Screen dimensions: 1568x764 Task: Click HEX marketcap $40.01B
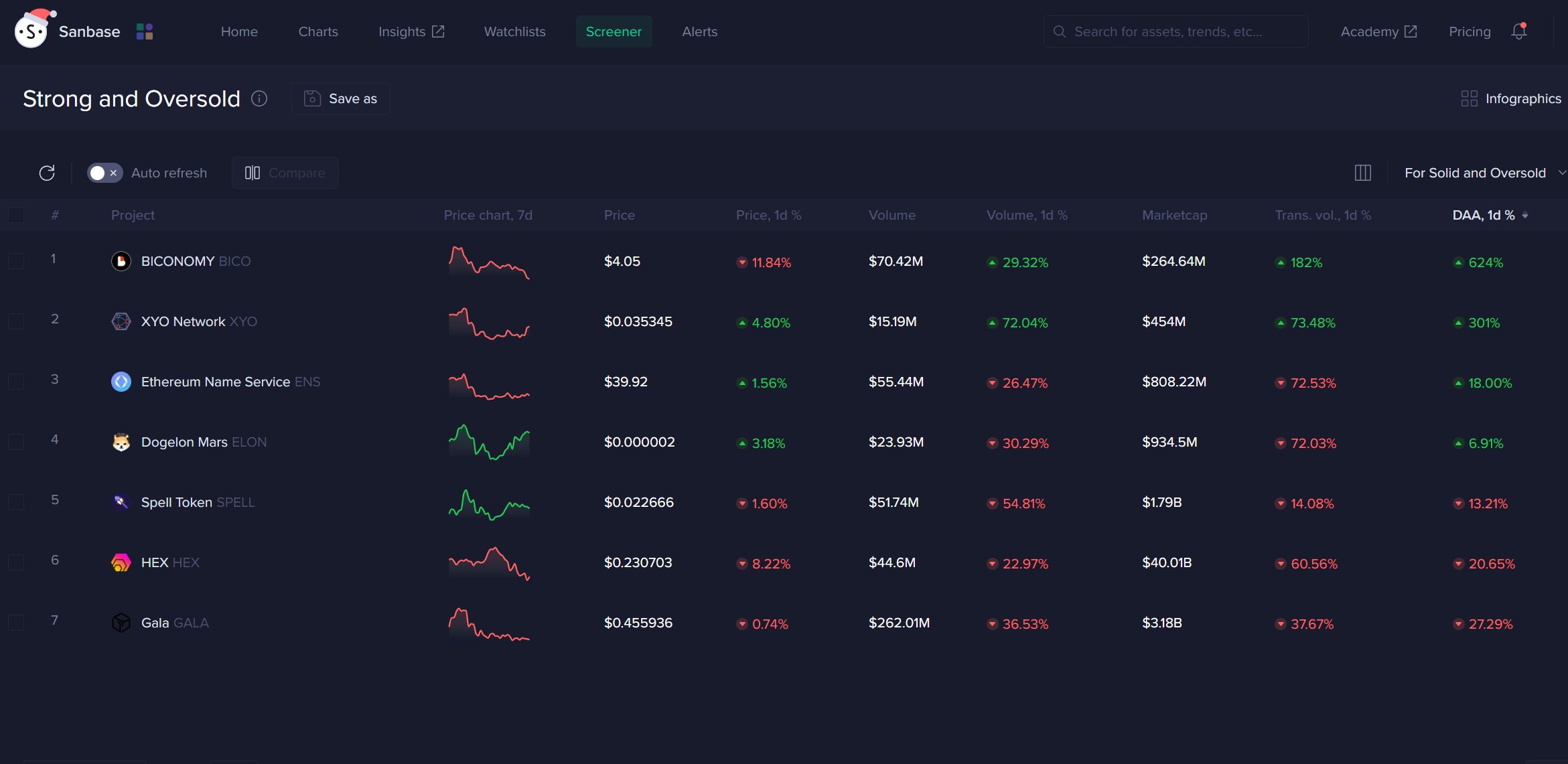1167,562
